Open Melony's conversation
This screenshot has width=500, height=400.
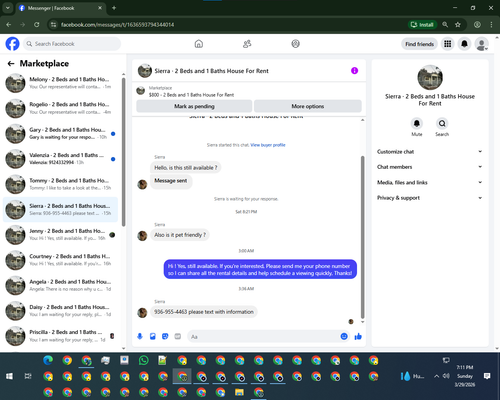[x=61, y=83]
